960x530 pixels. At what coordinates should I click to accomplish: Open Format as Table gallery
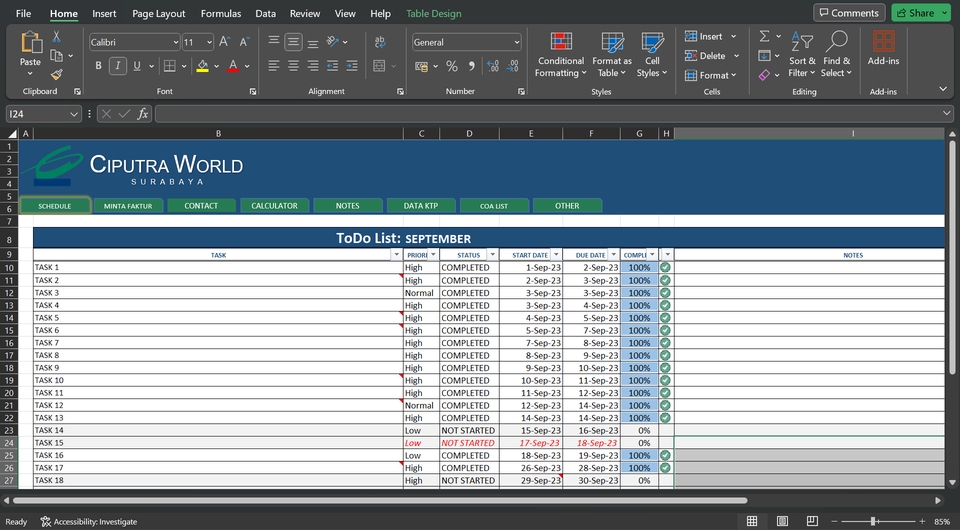point(612,54)
